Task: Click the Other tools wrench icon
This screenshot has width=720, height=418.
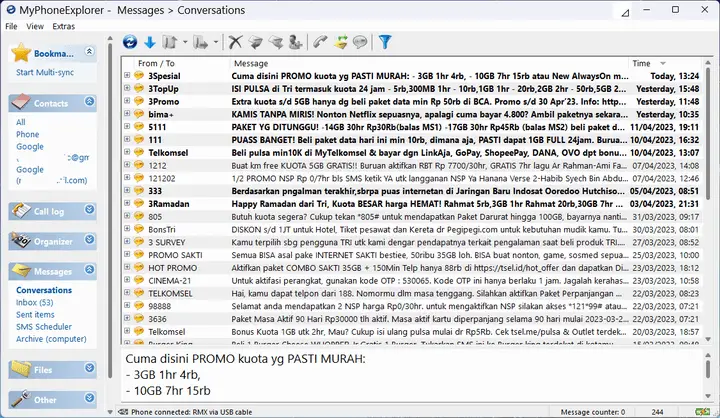Action: (21, 399)
